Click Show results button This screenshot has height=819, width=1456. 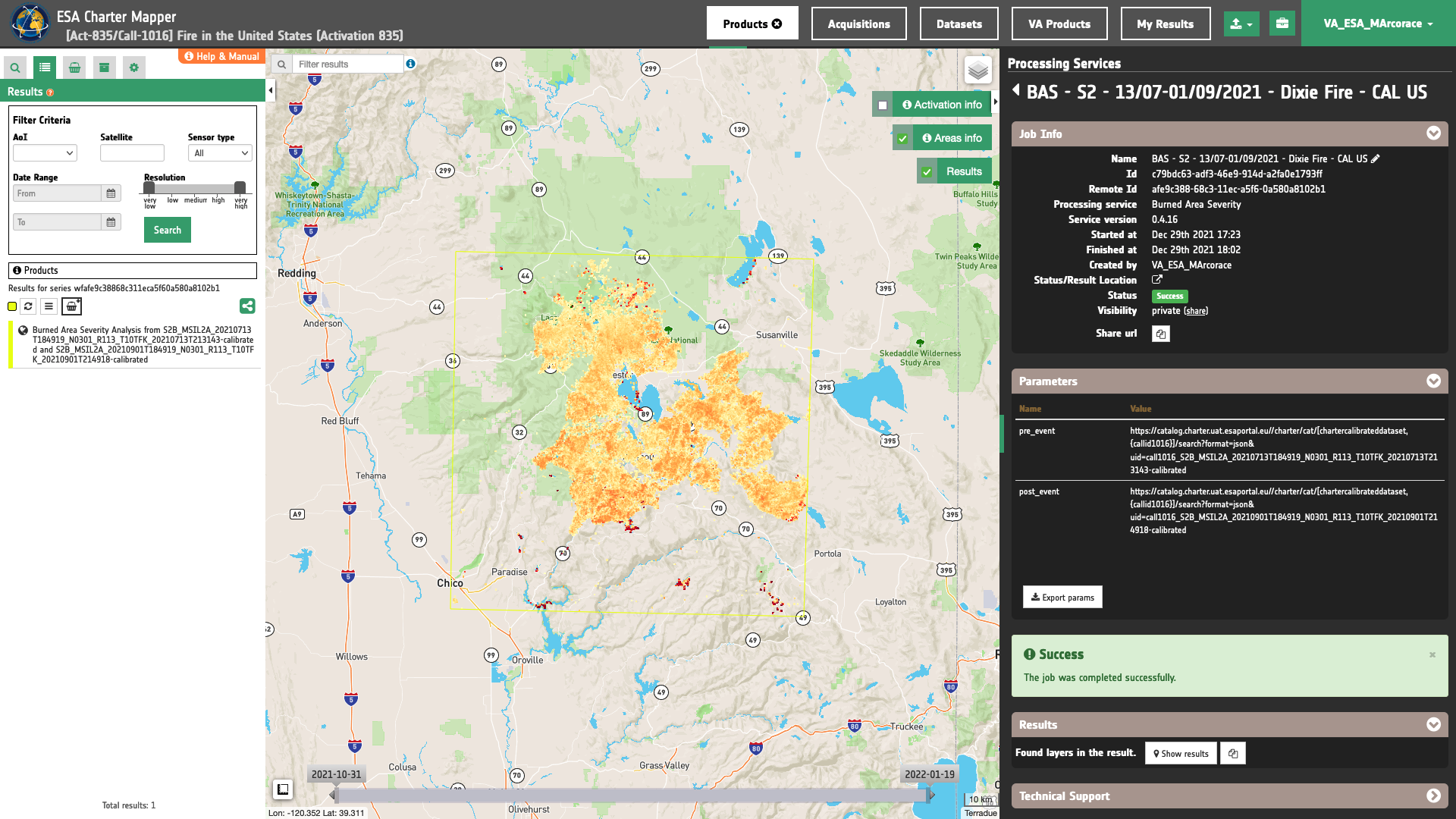(1181, 753)
